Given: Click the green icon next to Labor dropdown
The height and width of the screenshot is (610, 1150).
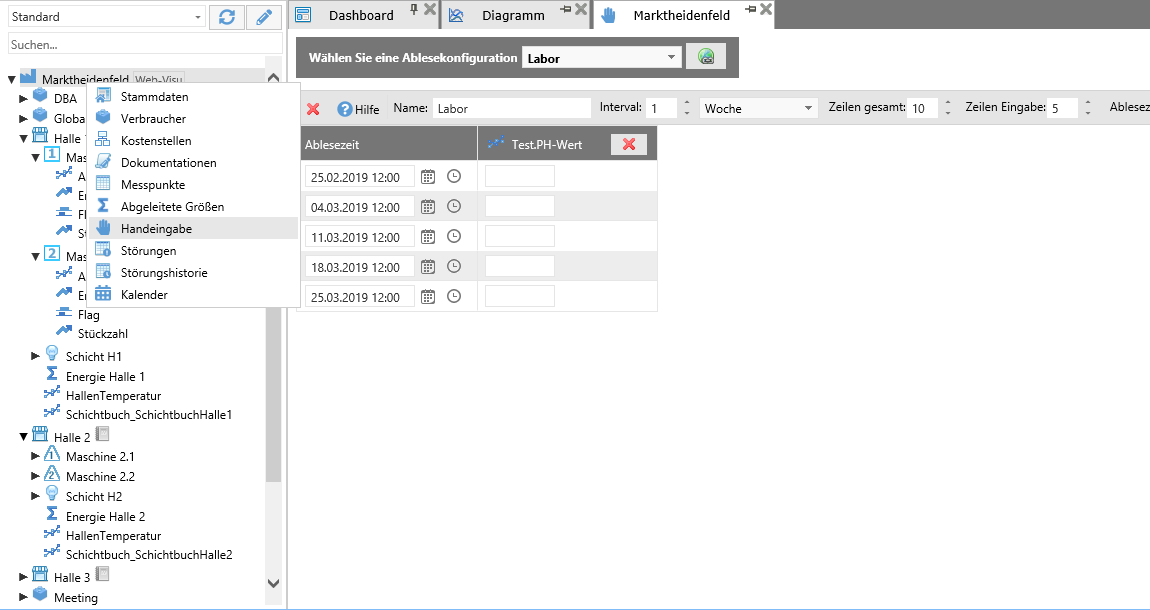Looking at the screenshot, I should tap(706, 57).
